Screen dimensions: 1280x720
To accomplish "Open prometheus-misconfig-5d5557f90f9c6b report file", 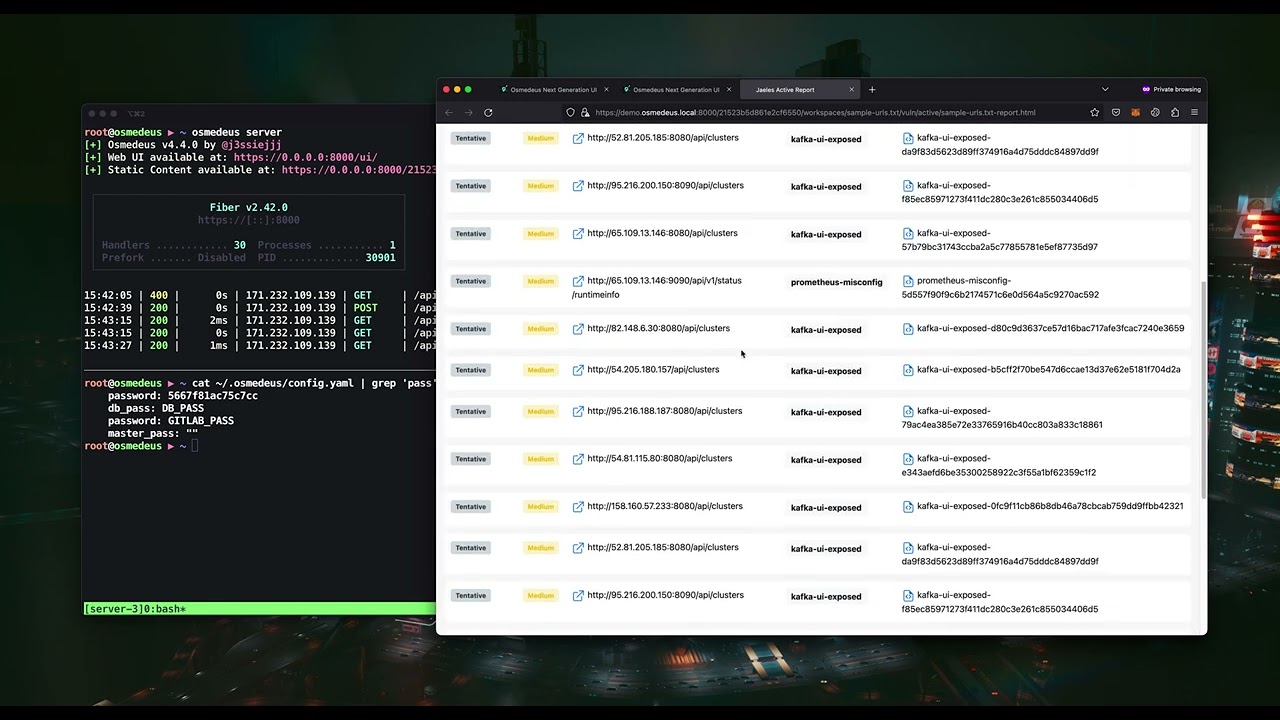I will pos(1000,288).
